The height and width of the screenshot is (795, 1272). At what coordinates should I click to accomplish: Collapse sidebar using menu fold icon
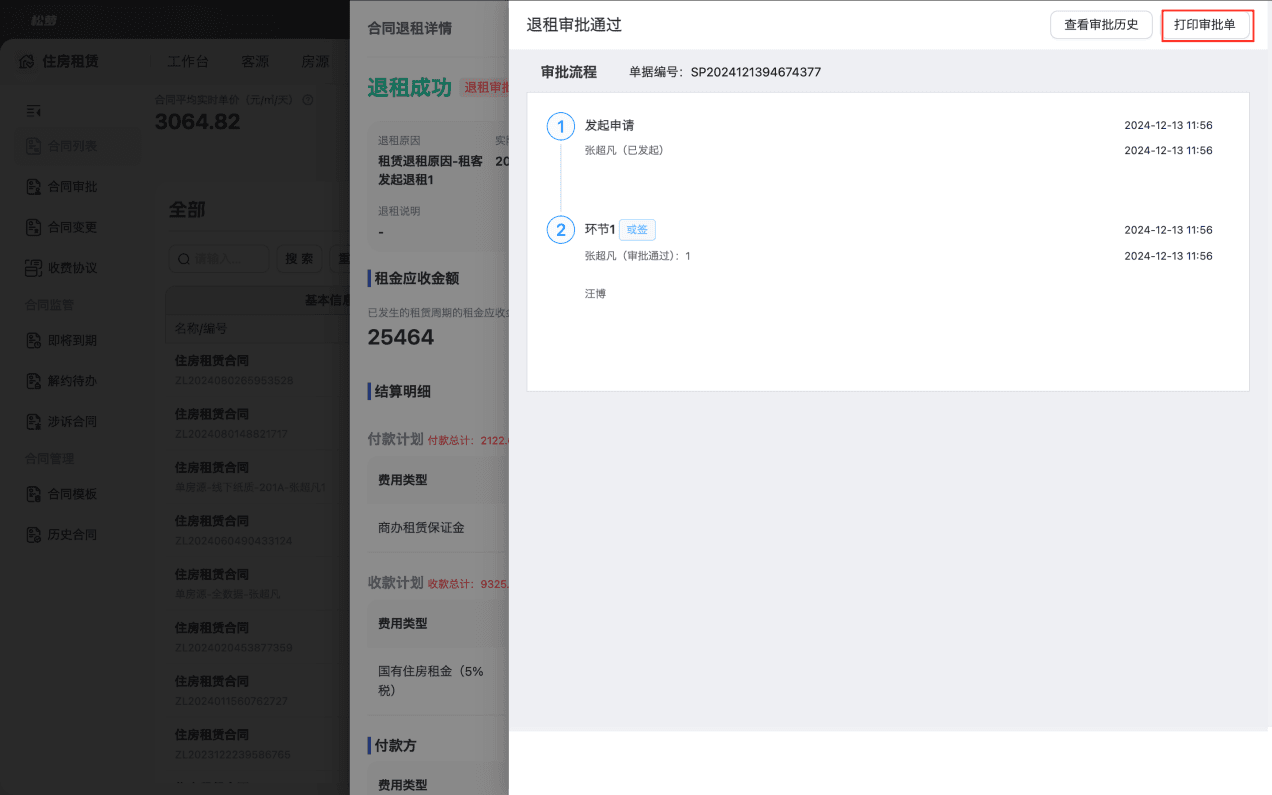33,110
